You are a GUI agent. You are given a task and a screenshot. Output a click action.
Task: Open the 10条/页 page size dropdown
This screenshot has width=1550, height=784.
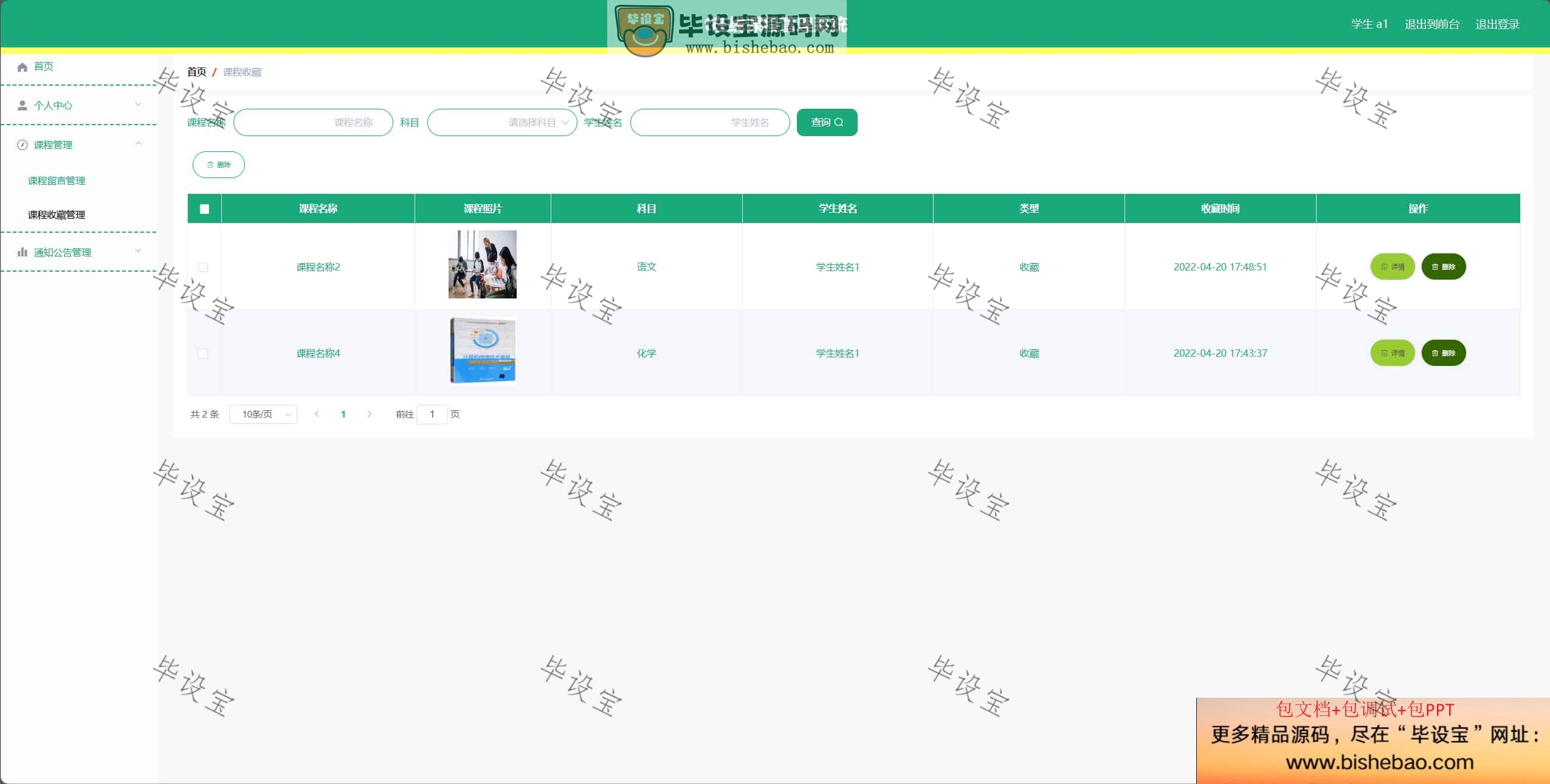[x=263, y=414]
